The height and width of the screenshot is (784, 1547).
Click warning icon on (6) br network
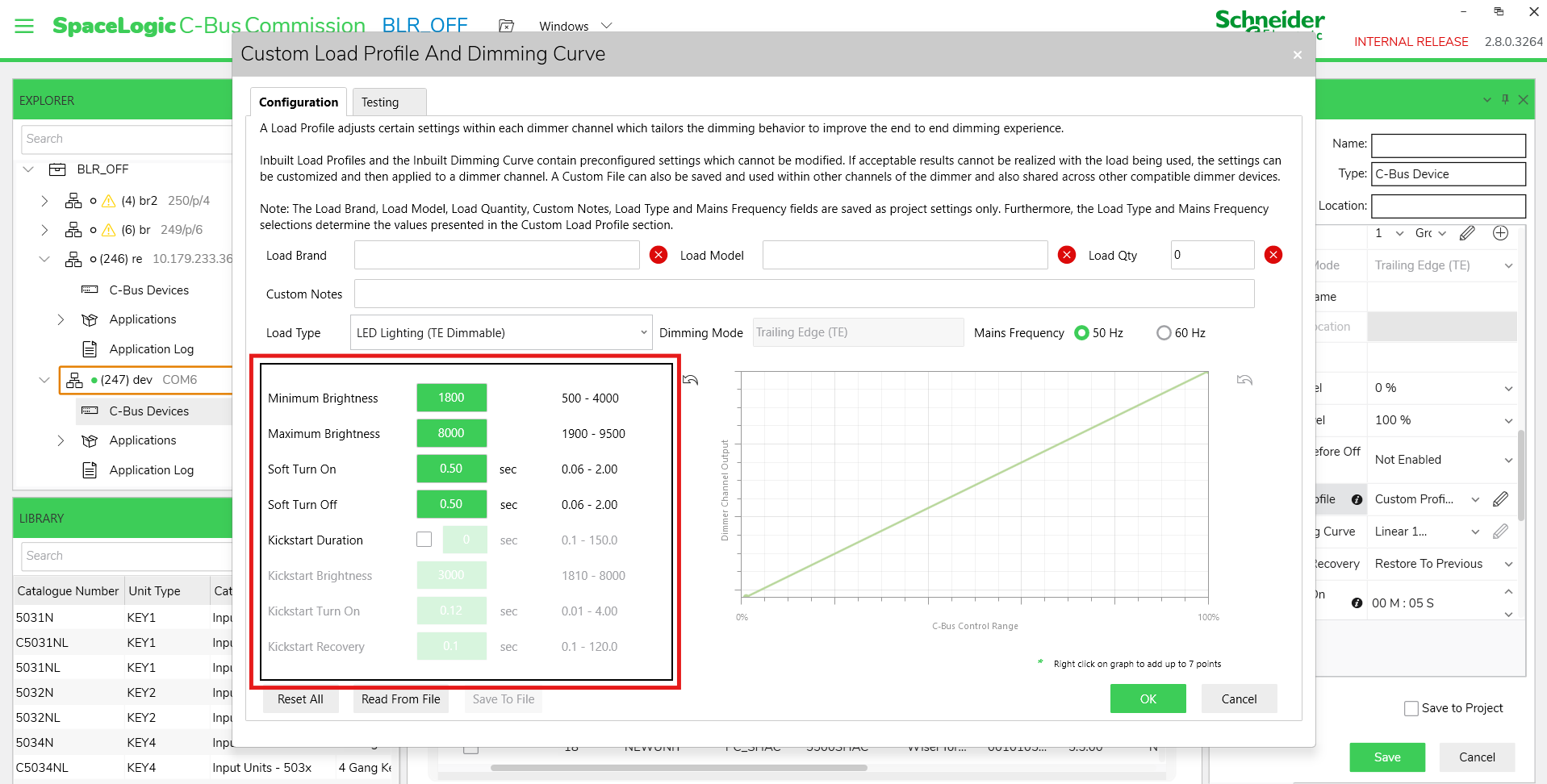tap(108, 230)
